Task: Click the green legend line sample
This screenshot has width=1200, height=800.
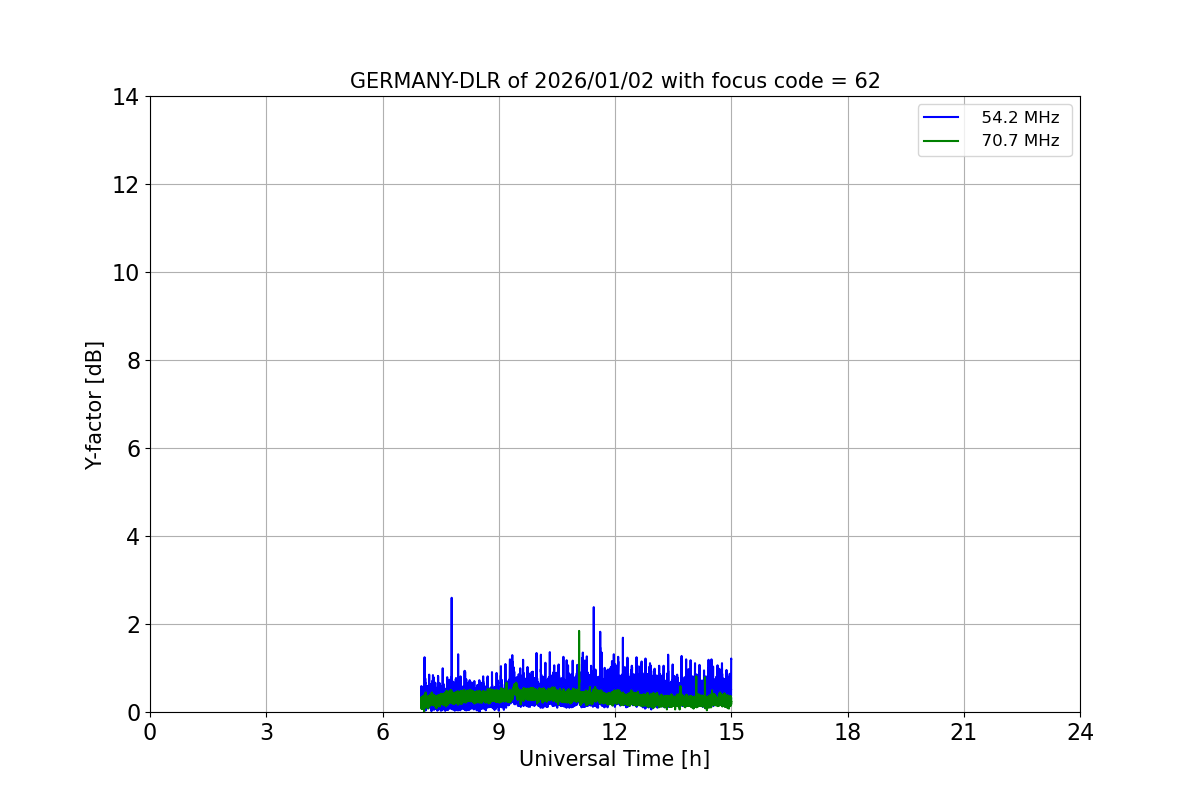Action: tap(942, 141)
